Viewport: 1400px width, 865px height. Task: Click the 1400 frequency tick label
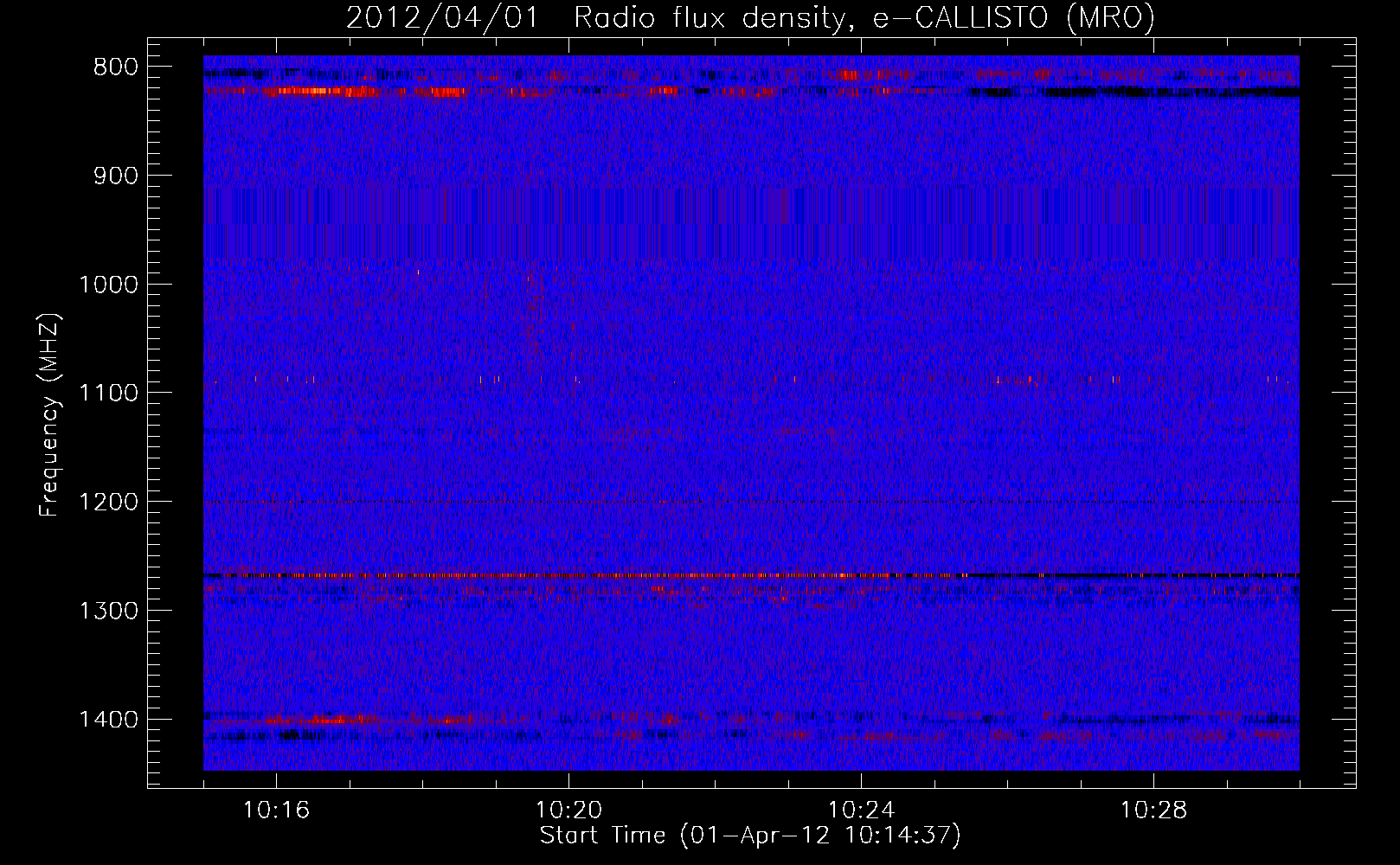coord(108,720)
